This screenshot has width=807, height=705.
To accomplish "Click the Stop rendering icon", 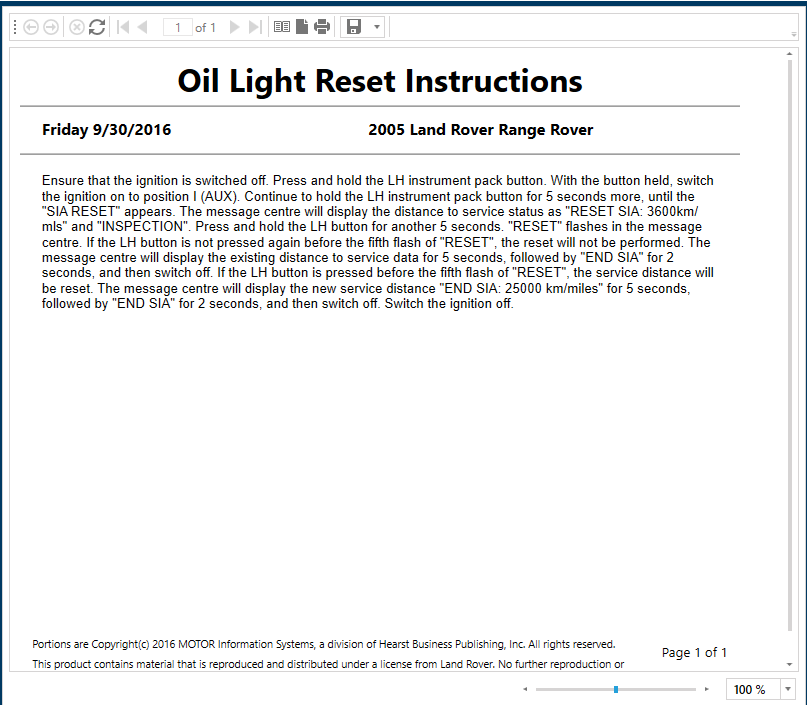I will click(77, 27).
